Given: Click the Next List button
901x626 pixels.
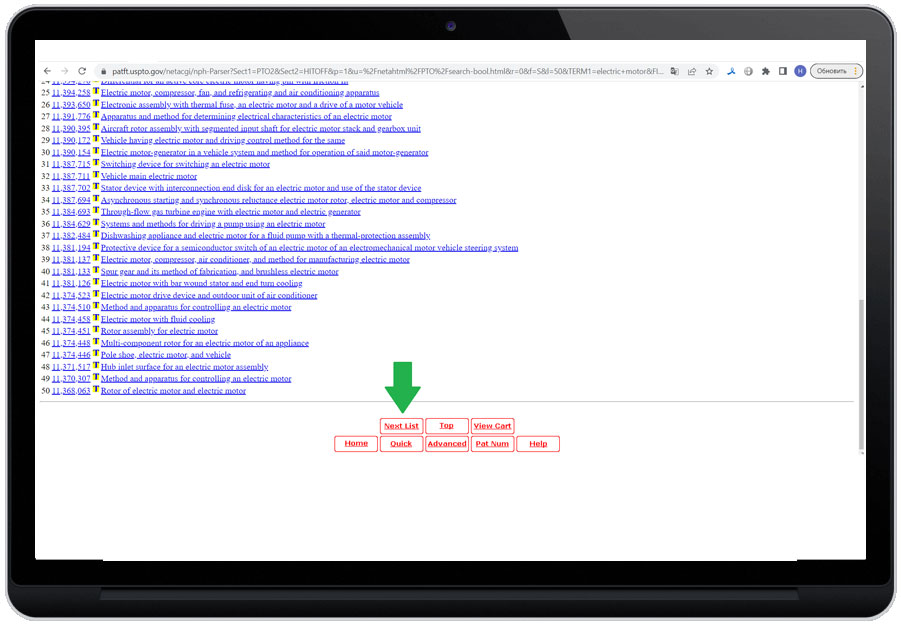Looking at the screenshot, I should 401,426.
